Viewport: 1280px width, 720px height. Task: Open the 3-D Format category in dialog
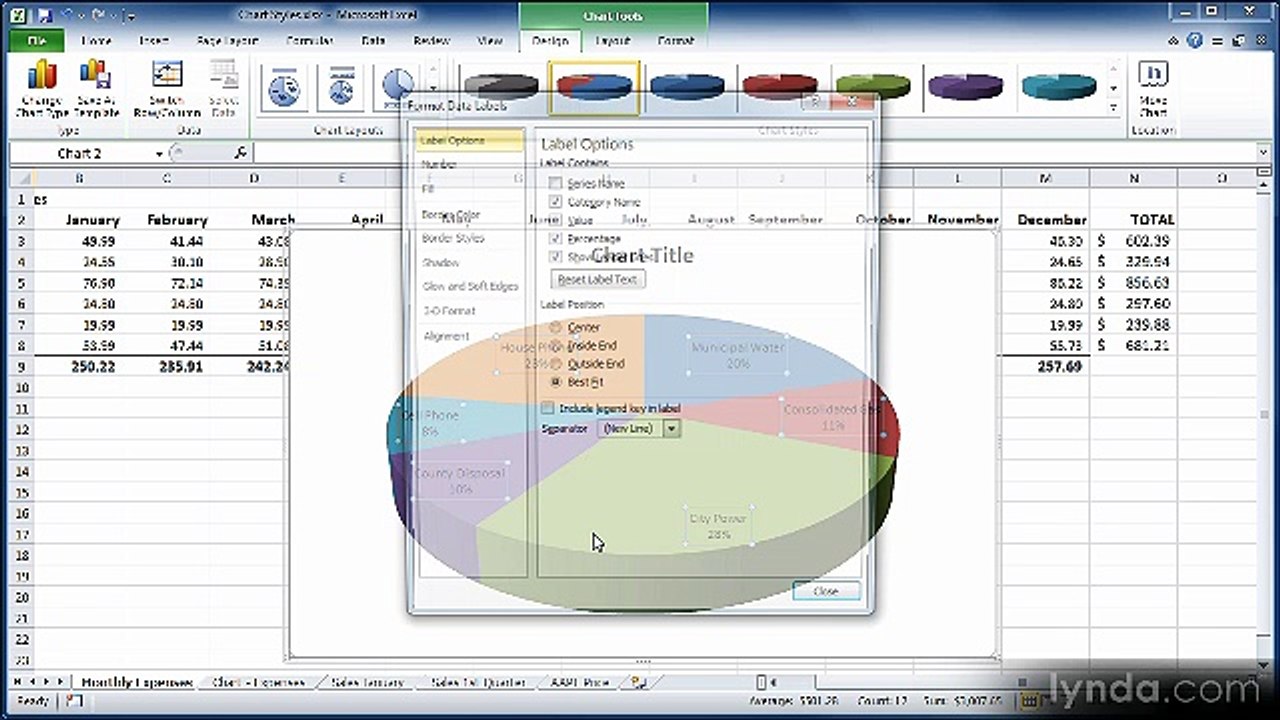pyautogui.click(x=449, y=311)
